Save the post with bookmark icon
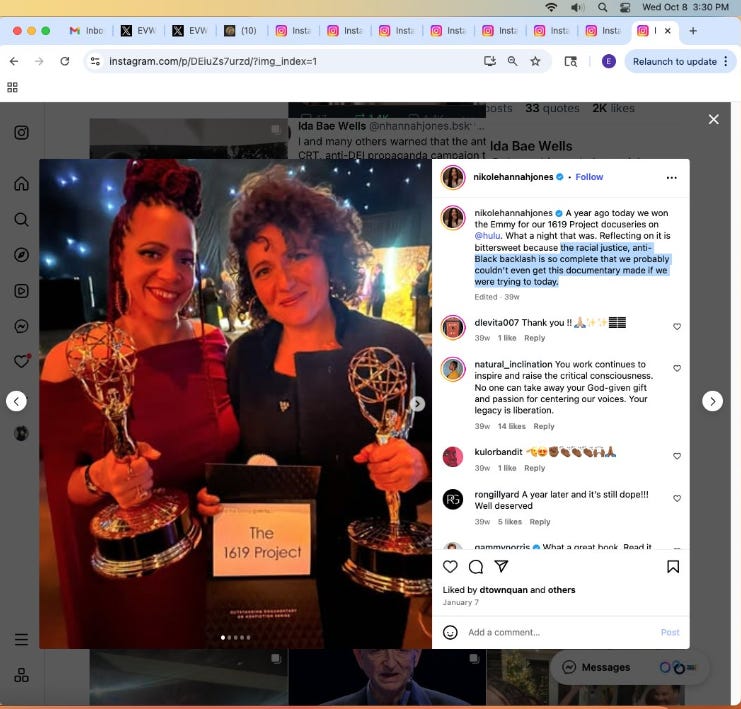Image resolution: width=741 pixels, height=709 pixels. pos(673,566)
